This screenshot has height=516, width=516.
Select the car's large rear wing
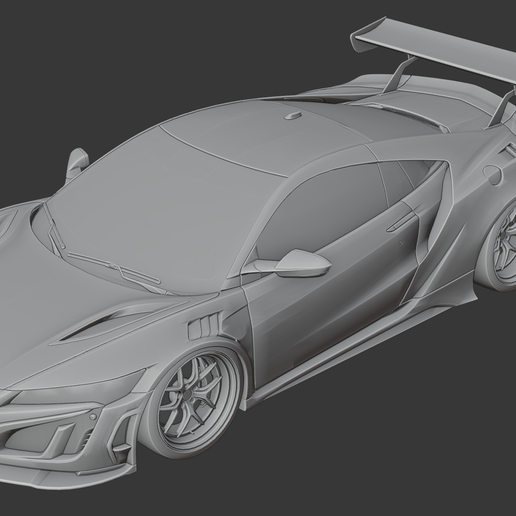433,50
